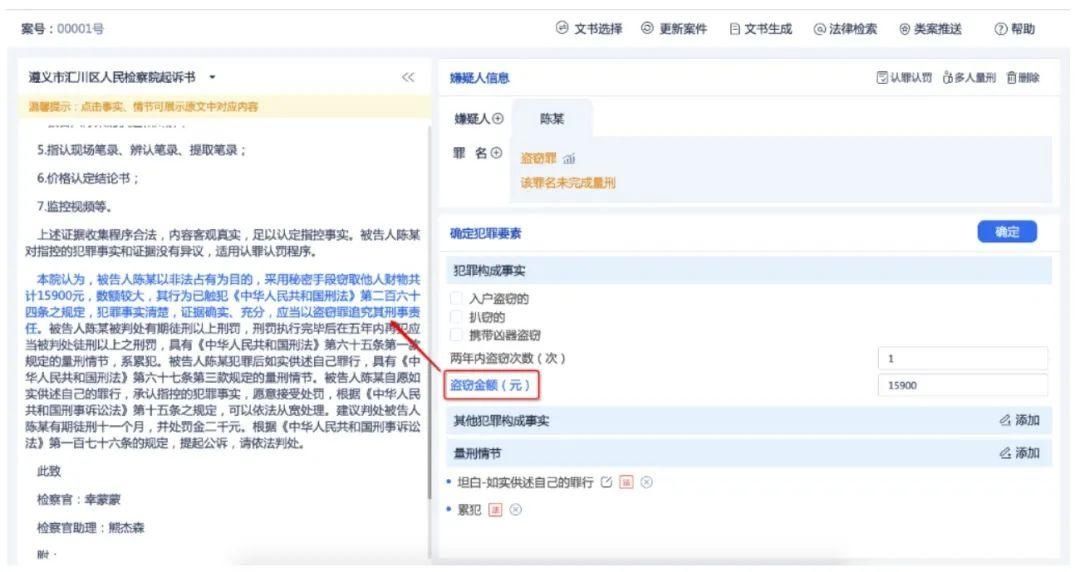Screen dimensions: 1080x572
Task: Expand the 遵义市汇川区人民检察院起诉书 document dropdown
Action: click(x=212, y=77)
